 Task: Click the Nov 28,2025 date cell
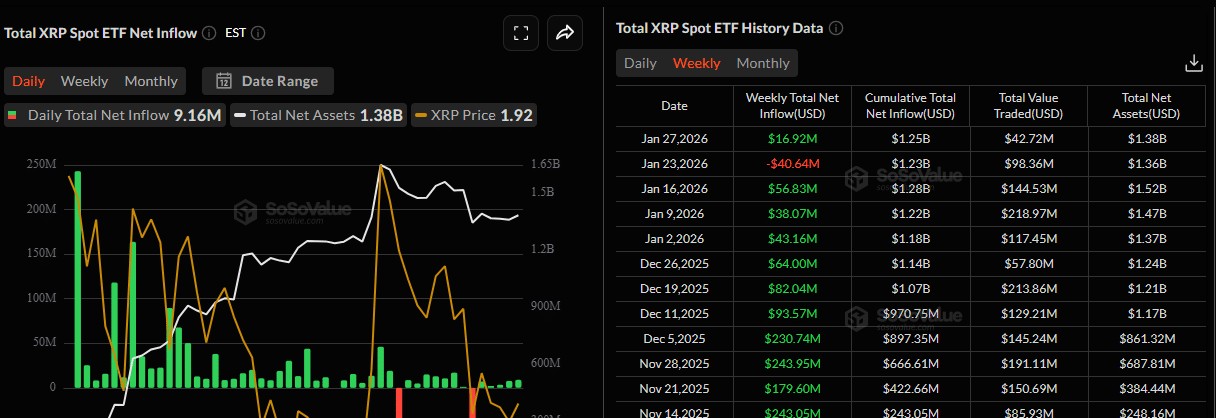675,364
